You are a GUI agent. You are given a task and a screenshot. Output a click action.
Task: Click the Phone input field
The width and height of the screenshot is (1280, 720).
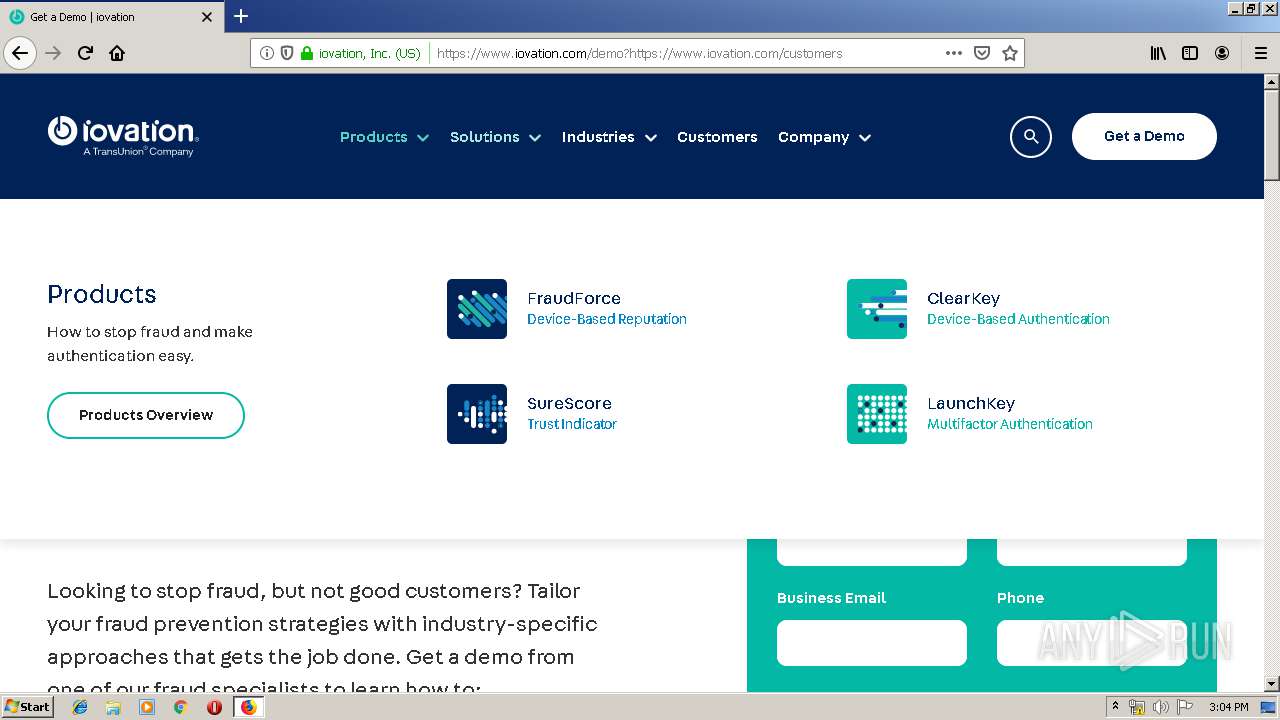pos(1092,643)
